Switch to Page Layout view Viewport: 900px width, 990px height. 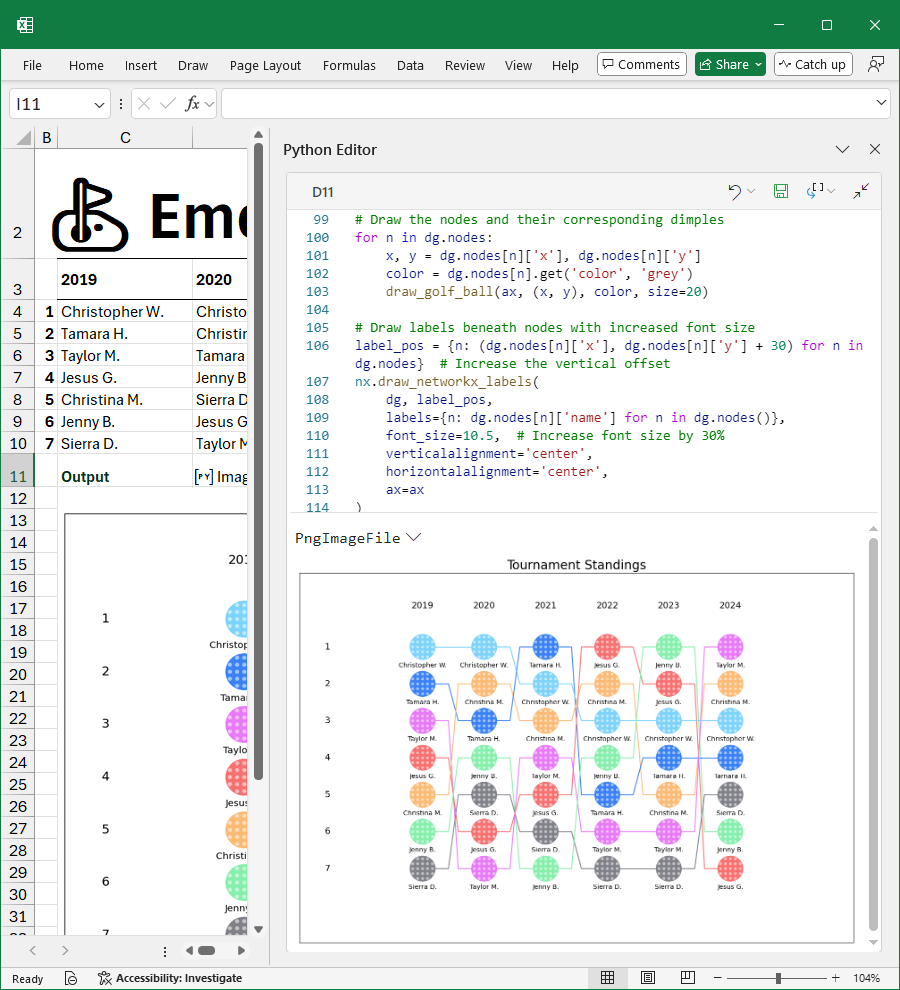coord(648,978)
